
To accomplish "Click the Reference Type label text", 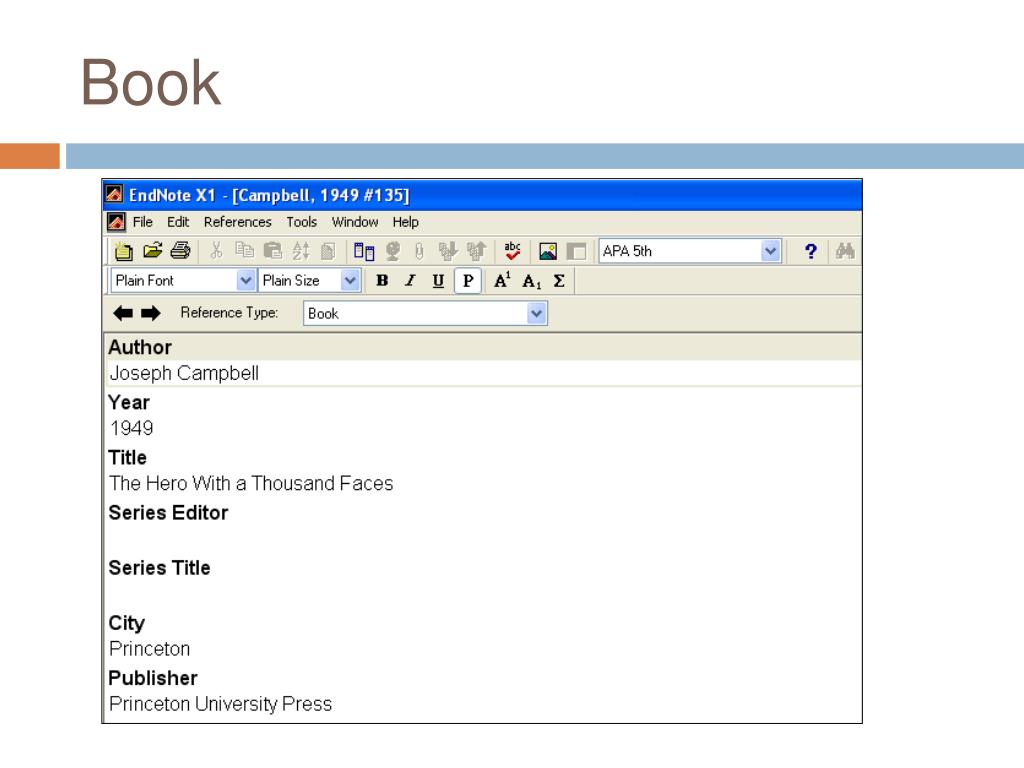I will point(229,313).
